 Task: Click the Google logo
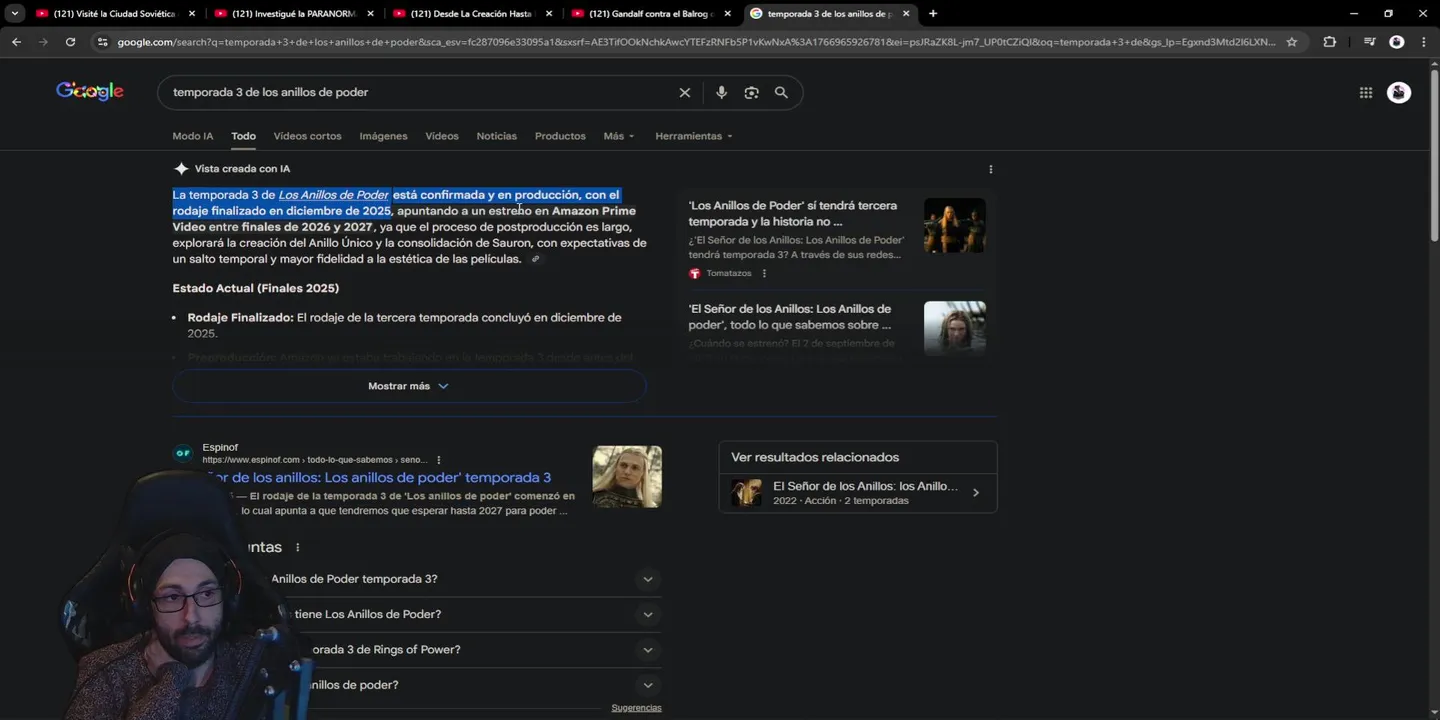(90, 91)
